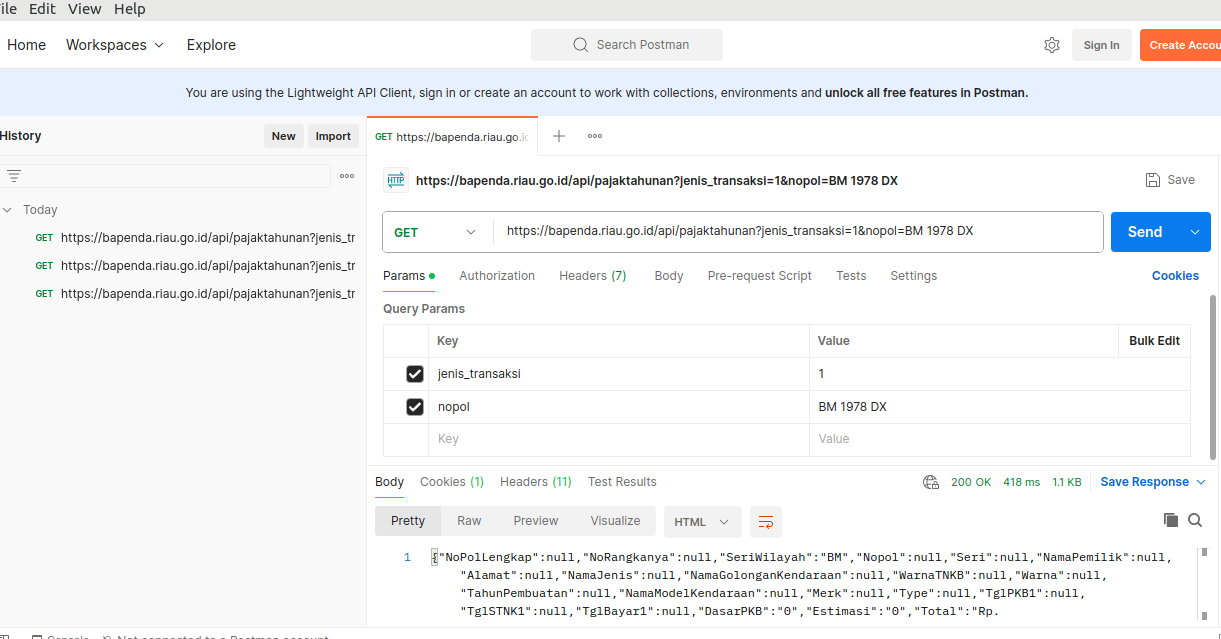Switch to Test Results tab

[x=622, y=482]
